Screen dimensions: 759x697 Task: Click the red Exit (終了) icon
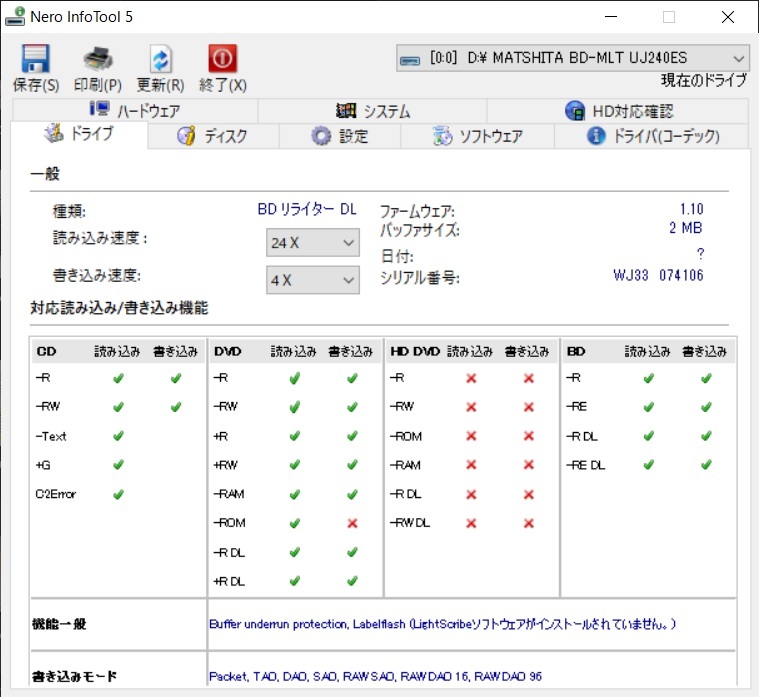222,58
